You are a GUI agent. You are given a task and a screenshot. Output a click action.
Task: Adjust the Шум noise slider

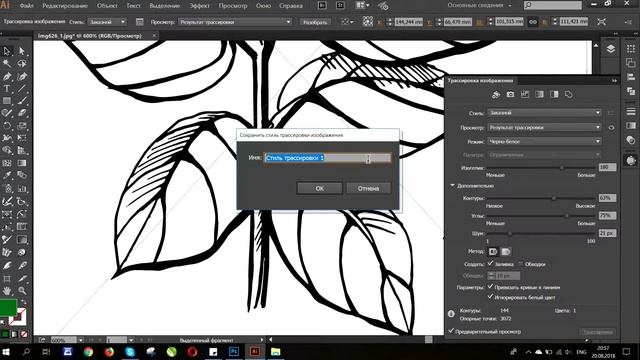click(509, 233)
